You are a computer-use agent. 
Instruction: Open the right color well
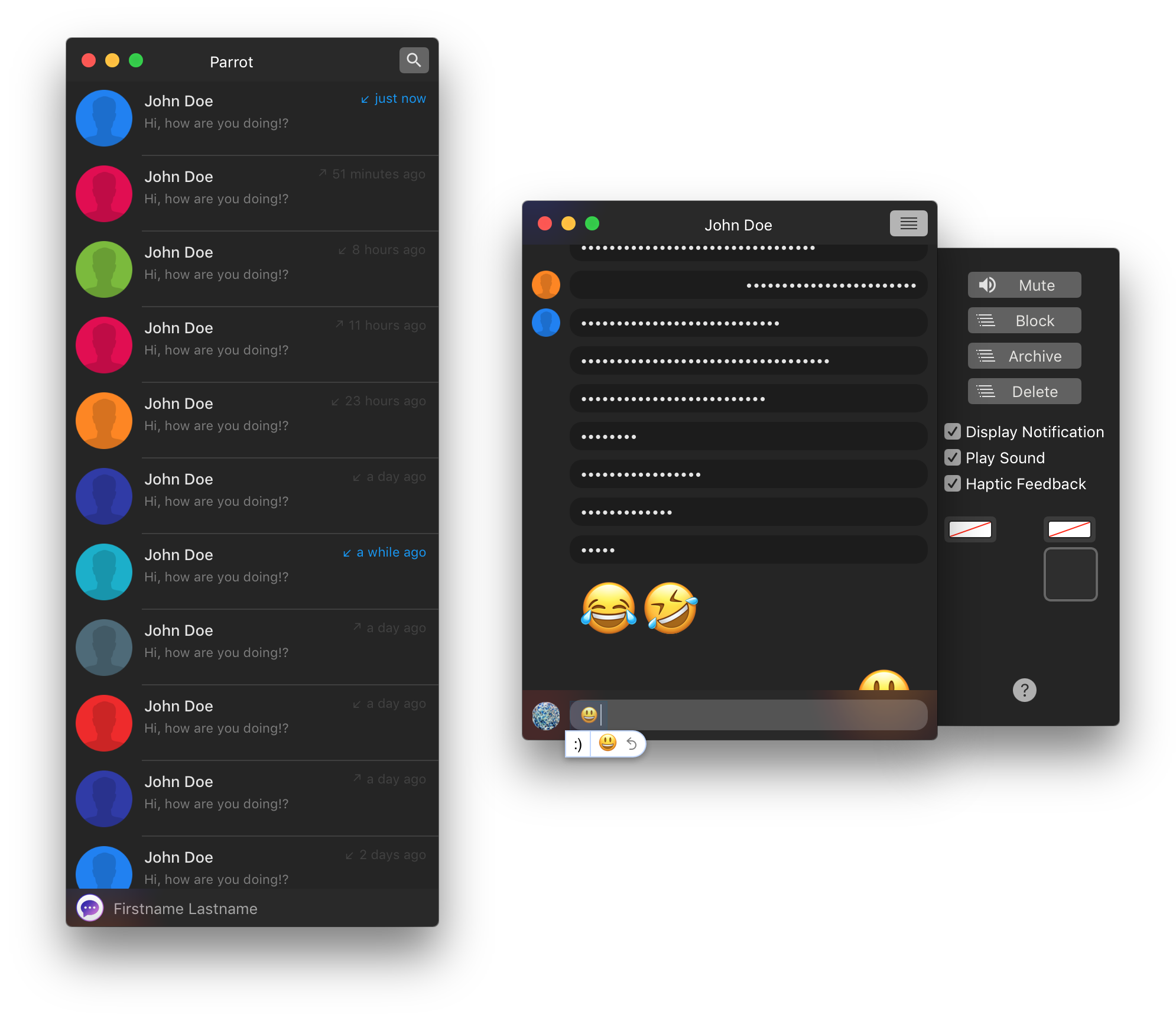1069,529
